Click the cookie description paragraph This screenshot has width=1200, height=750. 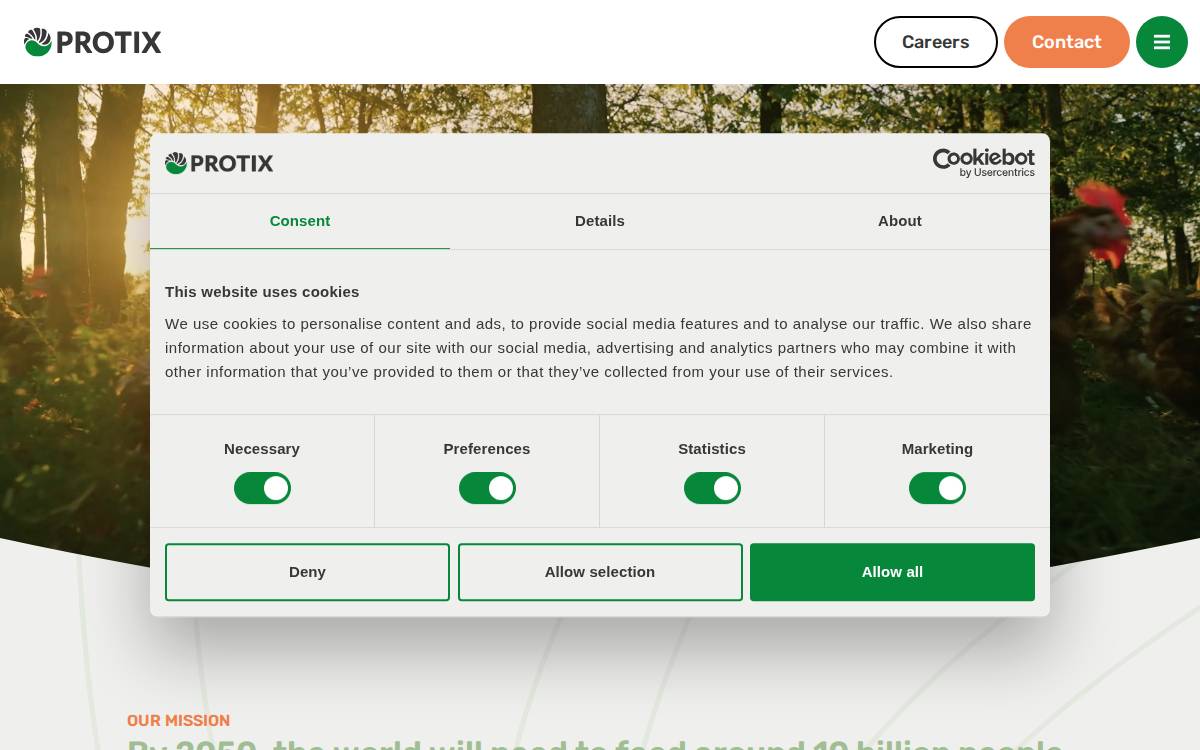pos(598,348)
